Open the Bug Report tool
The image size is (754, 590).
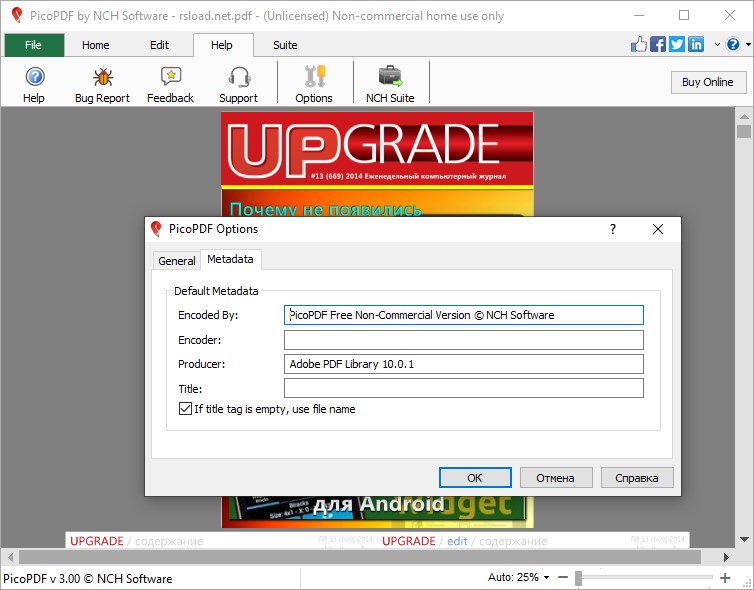coord(102,85)
